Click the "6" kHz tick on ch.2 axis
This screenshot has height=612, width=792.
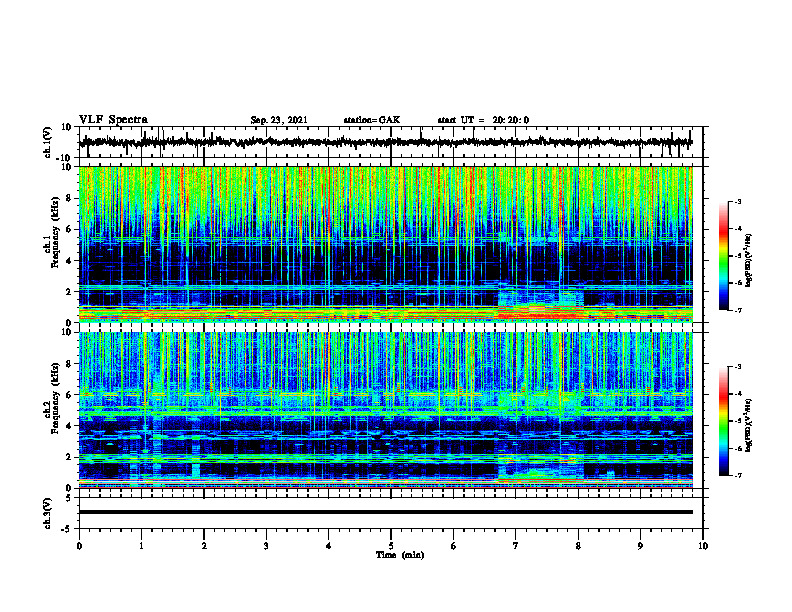(x=70, y=395)
